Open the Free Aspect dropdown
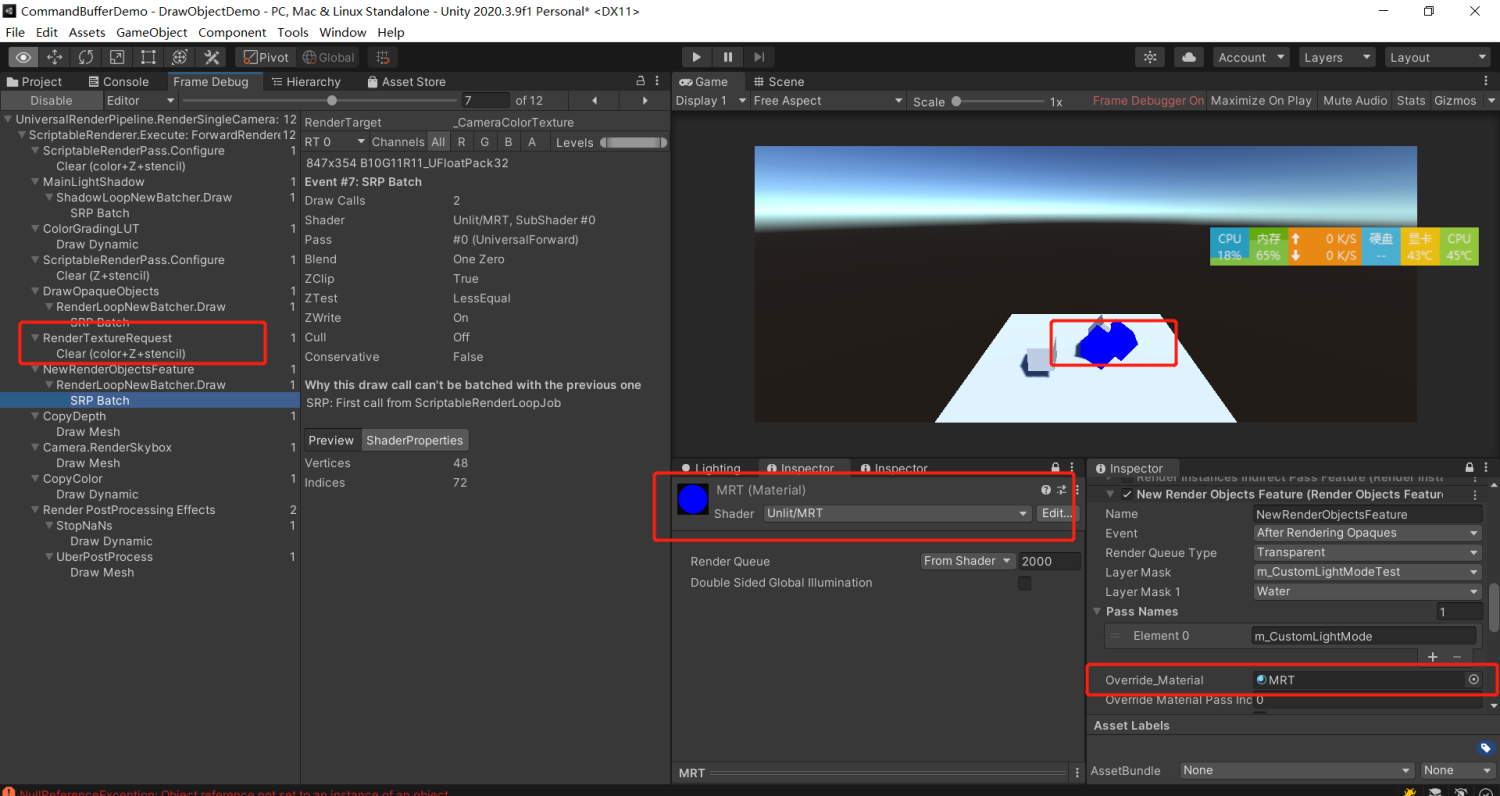The height and width of the screenshot is (796, 1500). click(828, 100)
